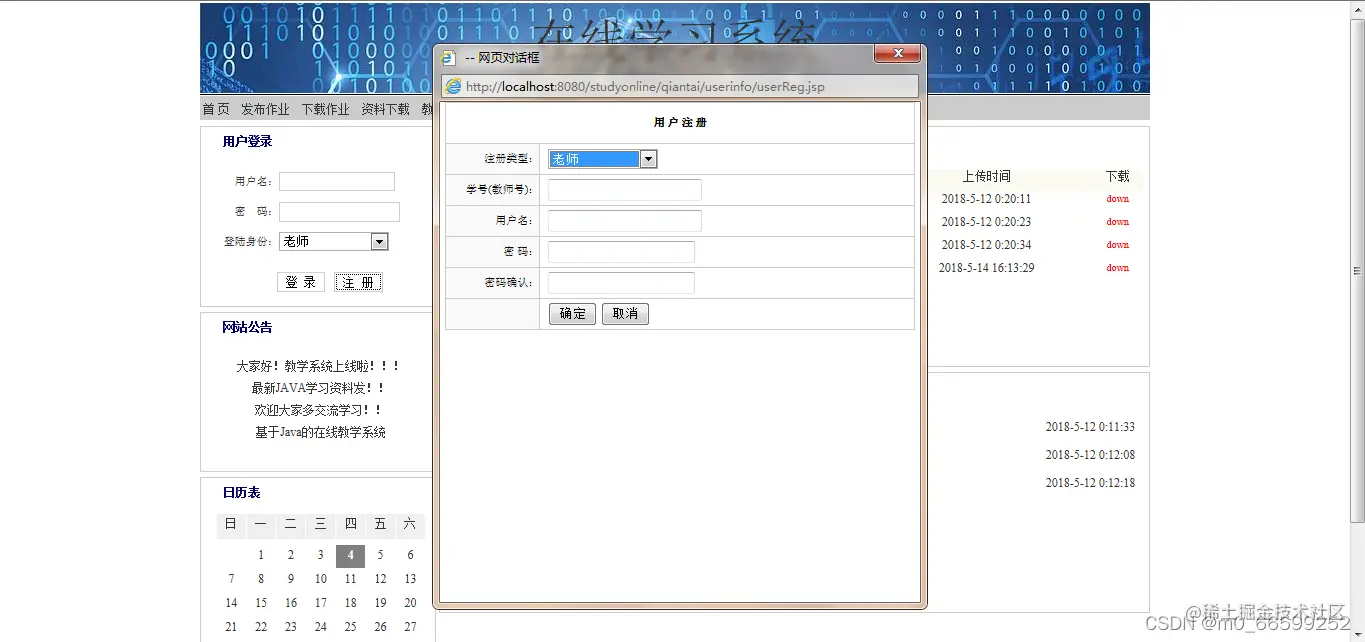Click the down link for 2018-5-12 0:20:23
The image size is (1365, 642).
tap(1117, 222)
